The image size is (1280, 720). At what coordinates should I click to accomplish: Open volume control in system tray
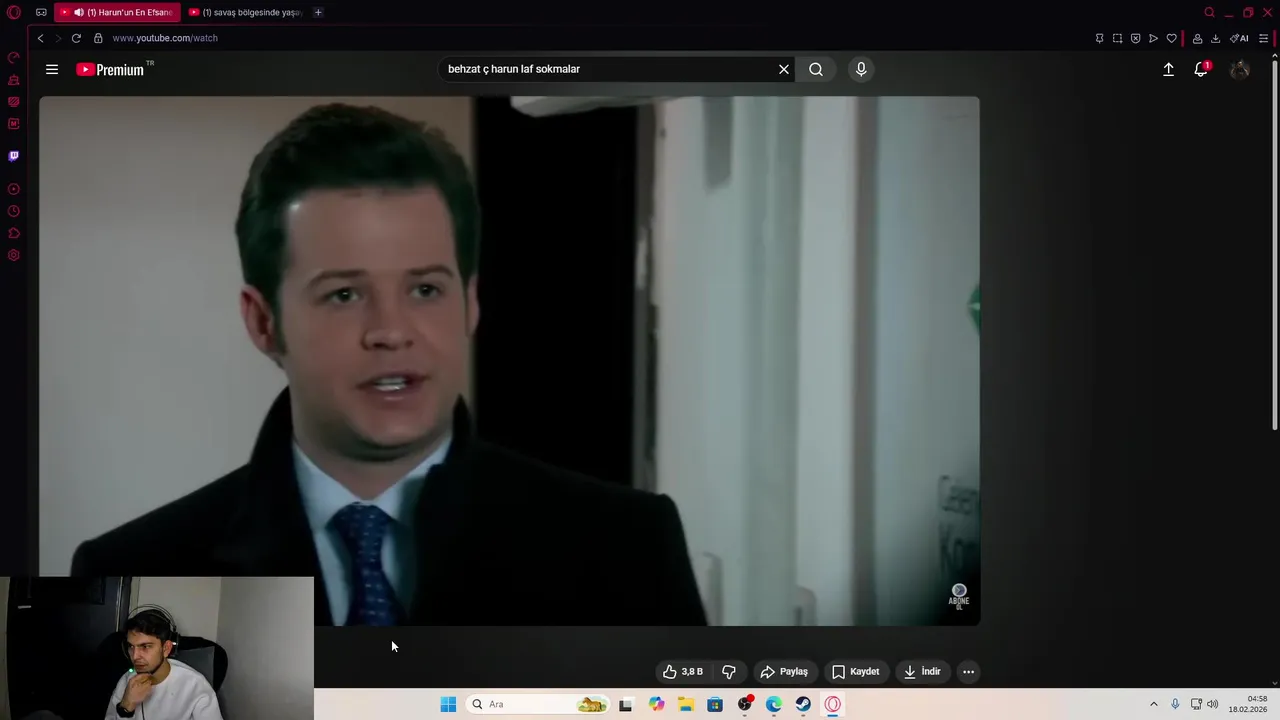tap(1214, 704)
